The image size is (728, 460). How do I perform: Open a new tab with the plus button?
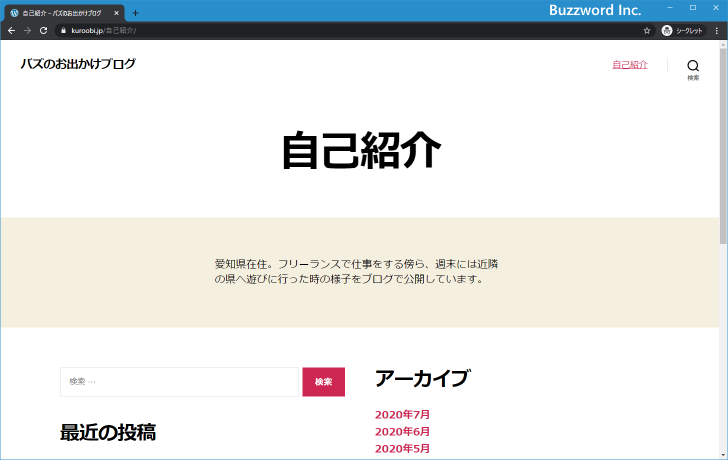pyautogui.click(x=135, y=13)
